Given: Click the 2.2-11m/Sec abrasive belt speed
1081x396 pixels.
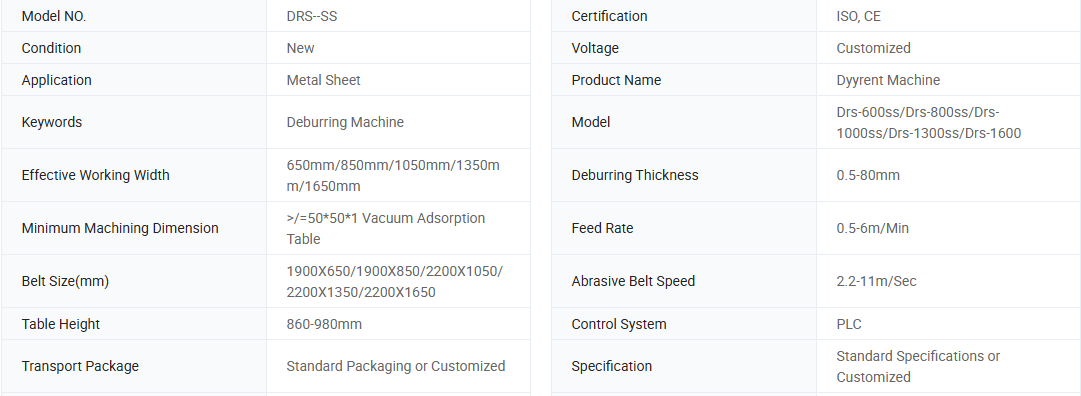Looking at the screenshot, I should tap(876, 281).
